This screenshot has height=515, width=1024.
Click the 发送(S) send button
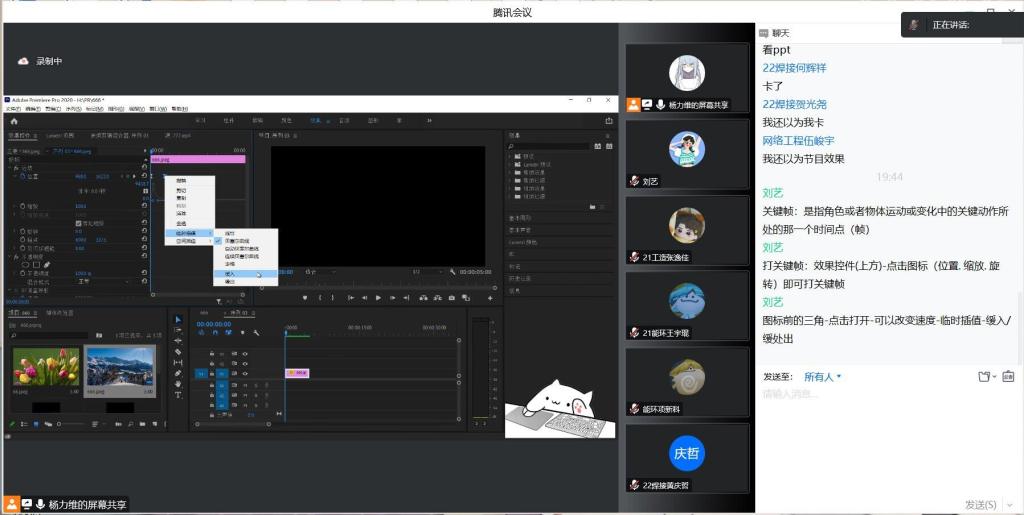[x=980, y=504]
